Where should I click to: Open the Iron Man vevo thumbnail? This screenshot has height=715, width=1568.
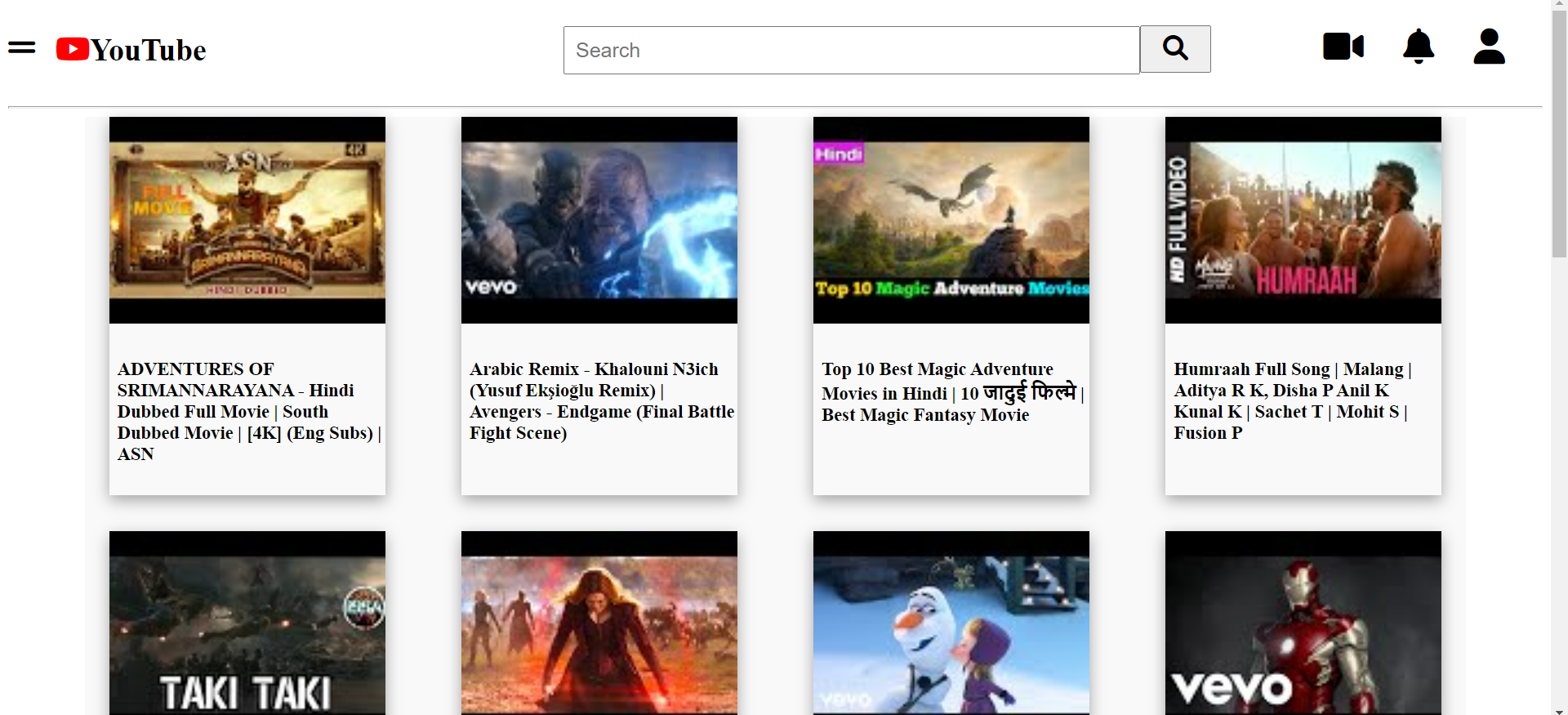[x=1303, y=623]
